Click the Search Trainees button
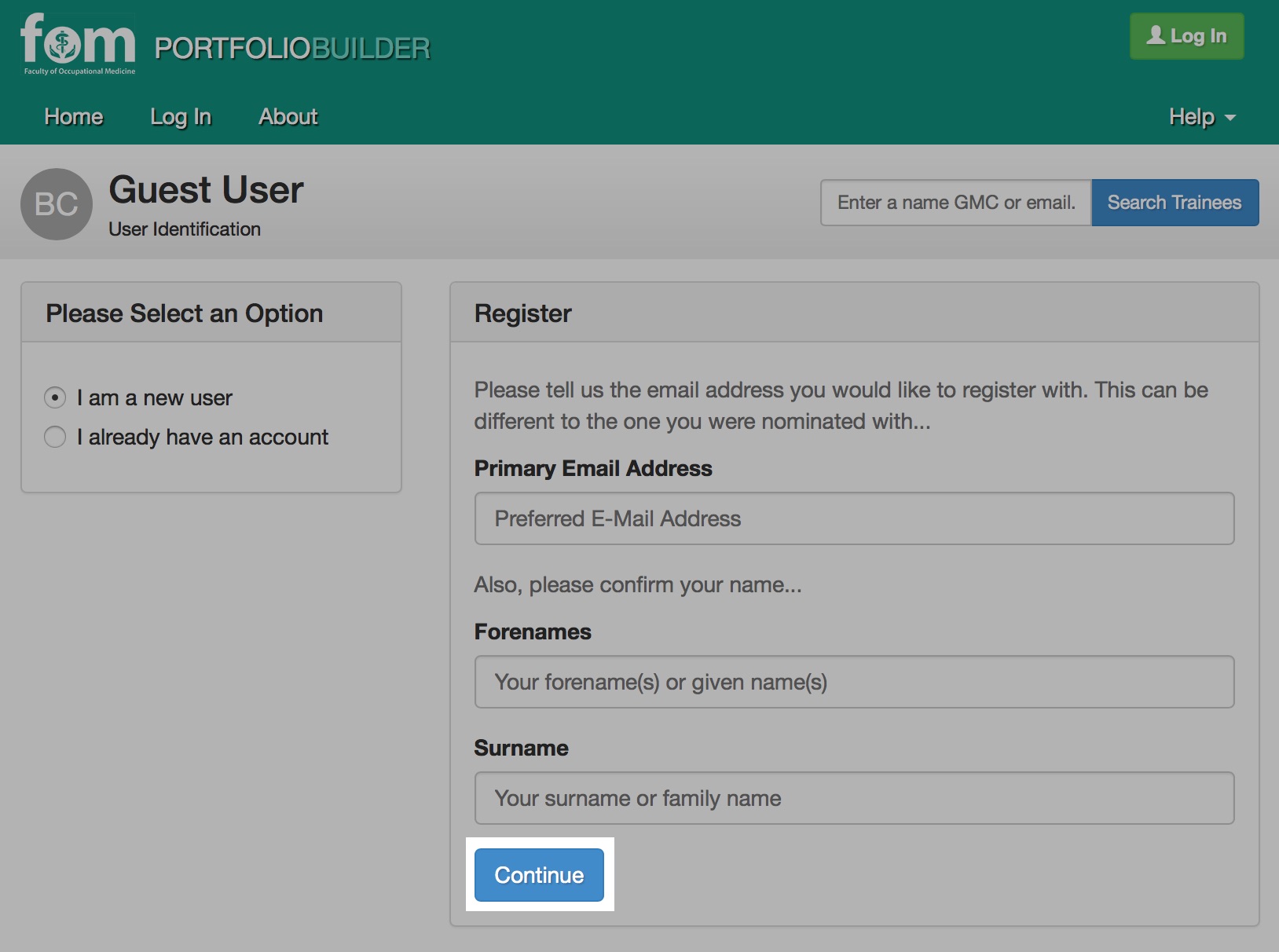1279x952 pixels. point(1175,203)
